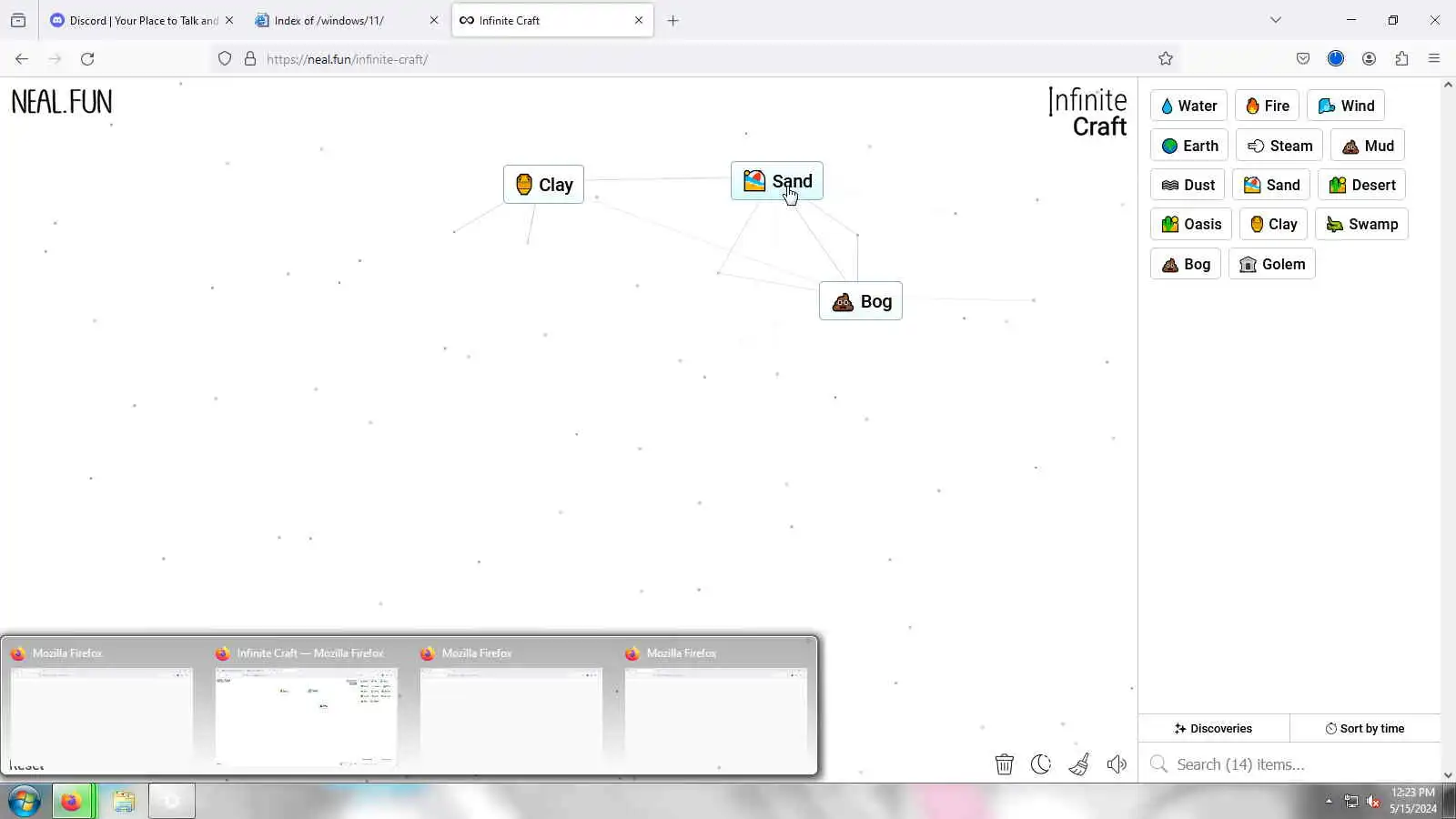The height and width of the screenshot is (819, 1456).
Task: Click the blue circle extension icon
Action: tap(1336, 59)
